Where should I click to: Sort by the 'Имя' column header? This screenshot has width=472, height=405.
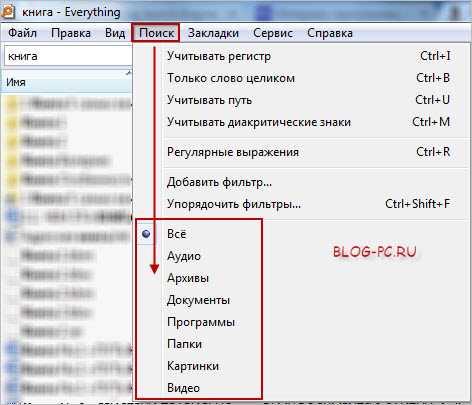coord(67,82)
